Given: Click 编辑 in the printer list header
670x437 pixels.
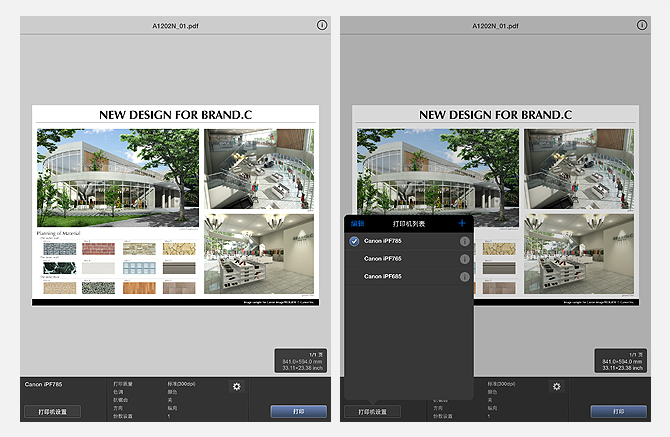Looking at the screenshot, I should [357, 224].
